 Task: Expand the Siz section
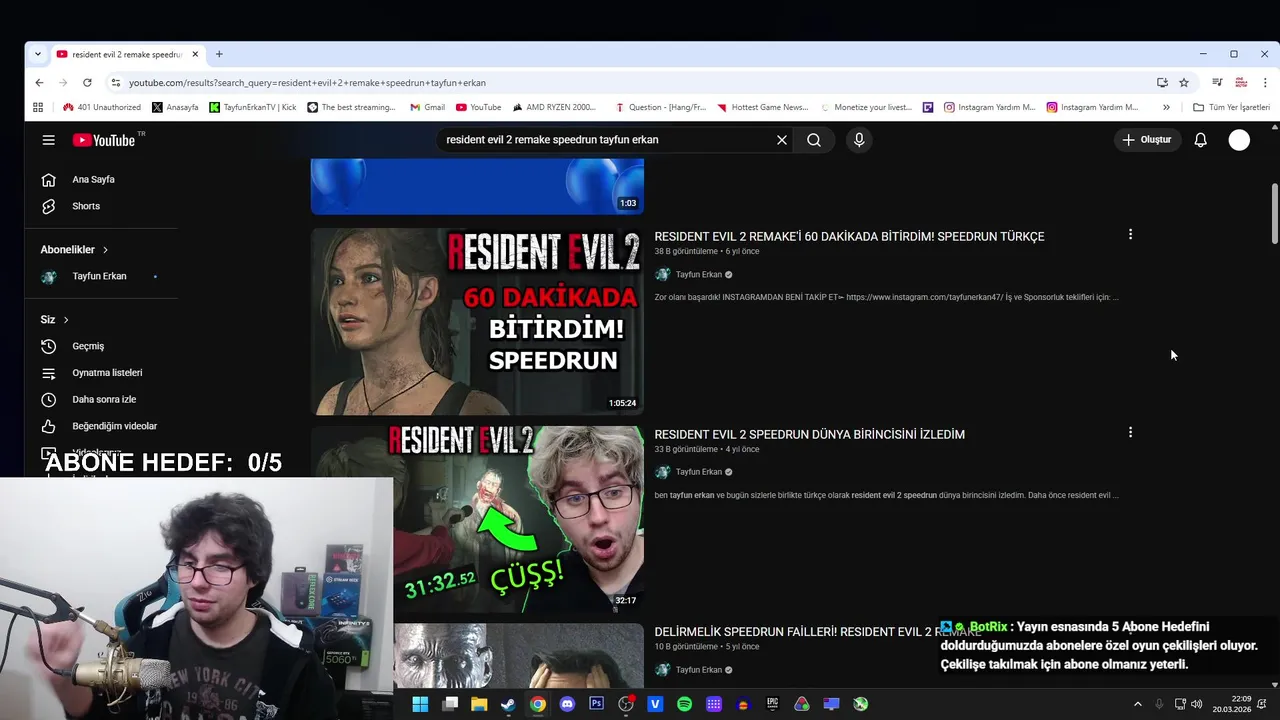[x=55, y=319]
